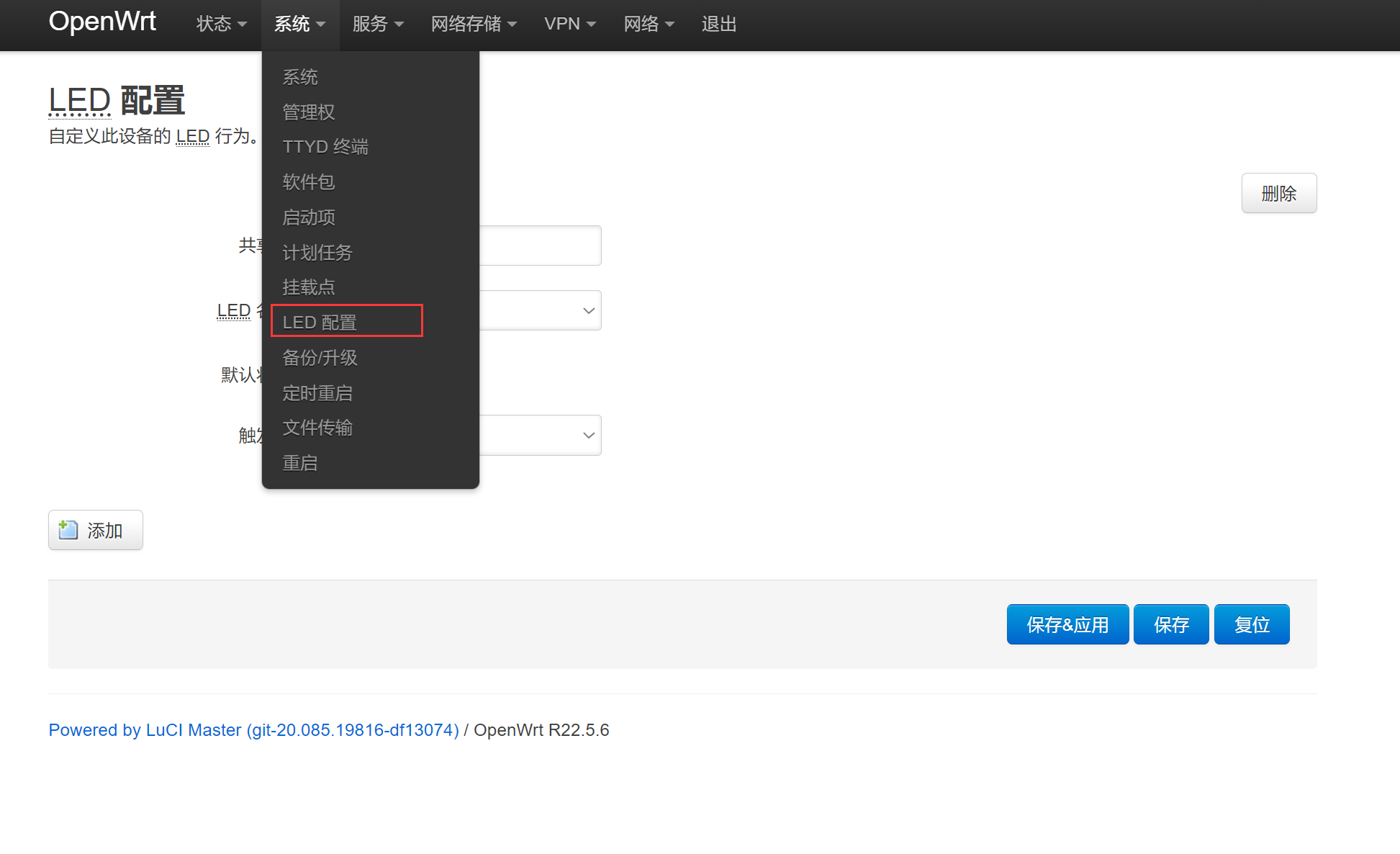The height and width of the screenshot is (854, 1400).
Task: Click the add-document icon beside 添加
Action: pyautogui.click(x=68, y=530)
